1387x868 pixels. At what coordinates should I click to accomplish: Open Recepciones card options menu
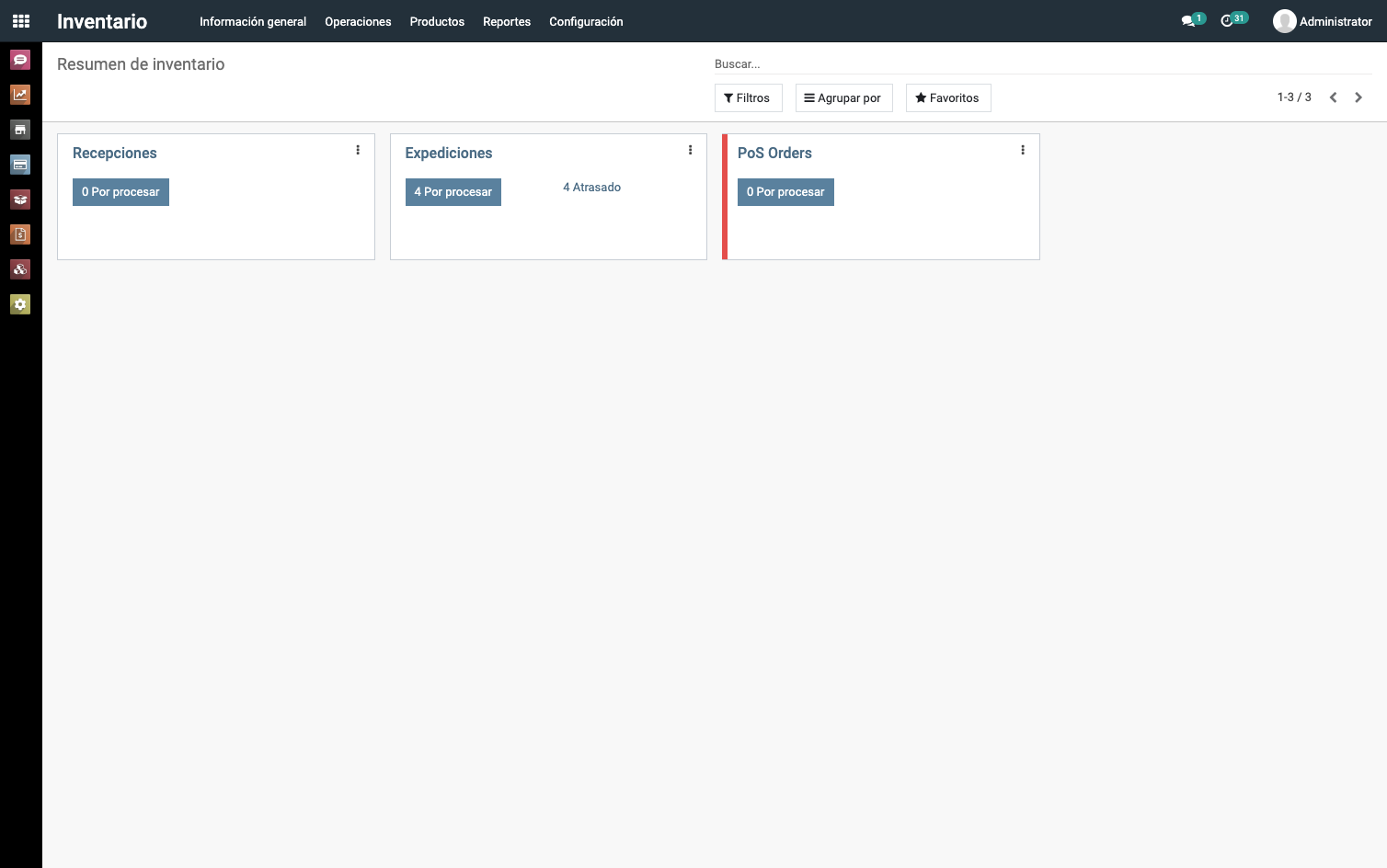coord(358,150)
